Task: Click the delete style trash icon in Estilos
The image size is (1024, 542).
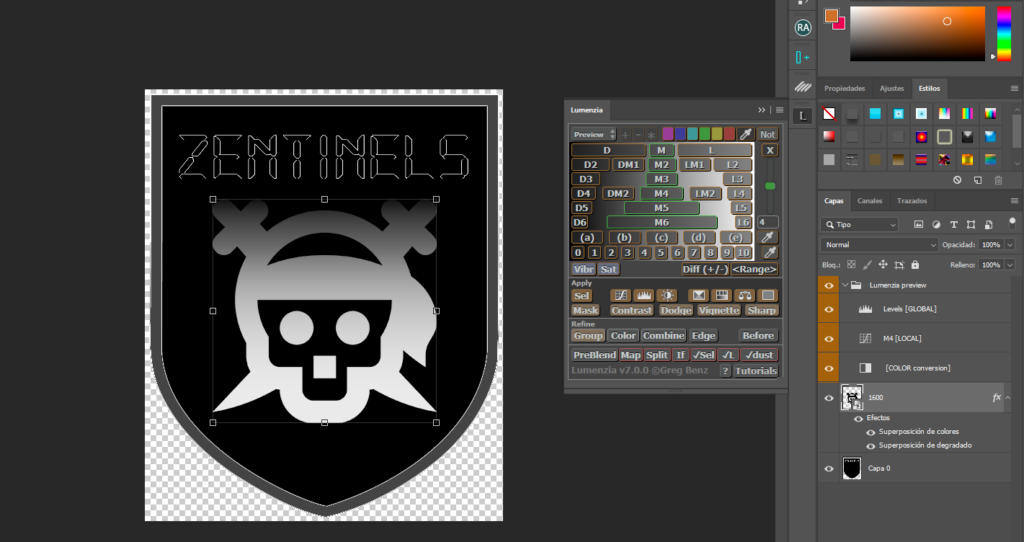Action: (x=997, y=180)
